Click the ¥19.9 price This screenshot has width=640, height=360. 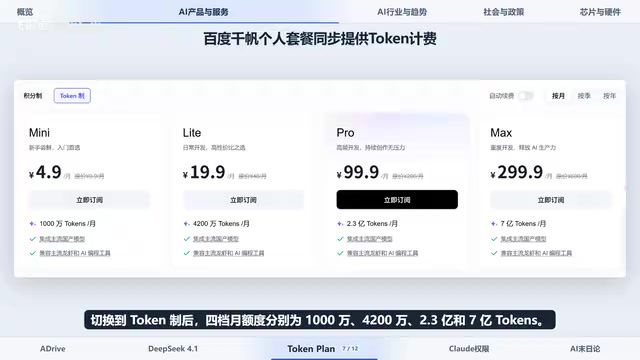click(204, 172)
